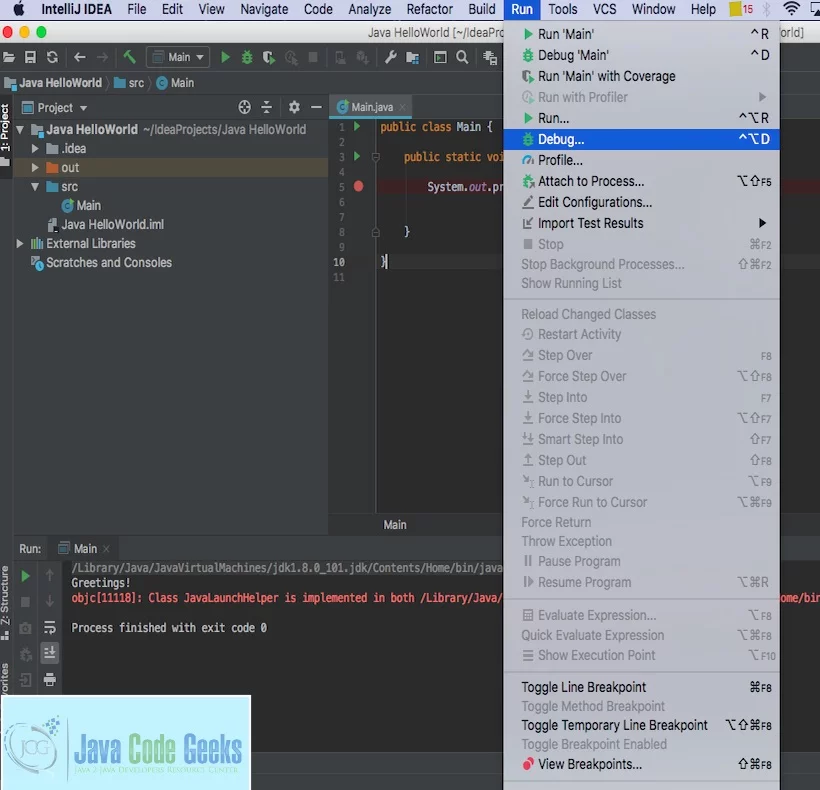Open the Project panel gear settings

point(294,107)
